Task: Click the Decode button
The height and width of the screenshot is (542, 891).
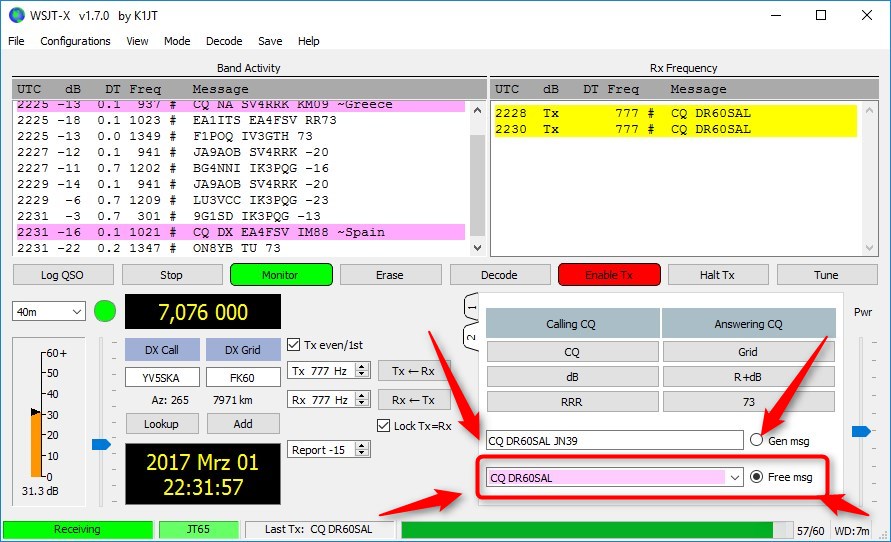Action: click(x=499, y=275)
